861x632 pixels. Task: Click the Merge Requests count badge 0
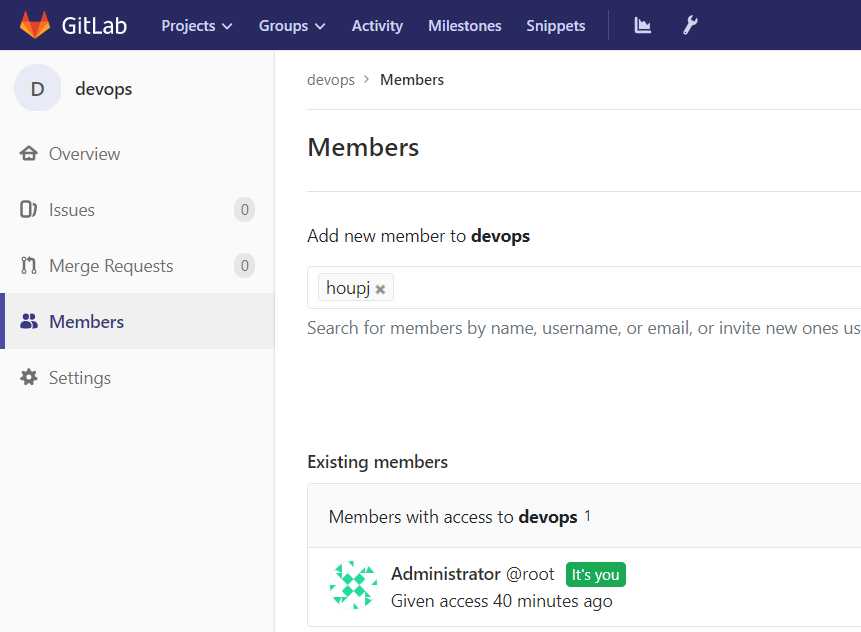(244, 266)
